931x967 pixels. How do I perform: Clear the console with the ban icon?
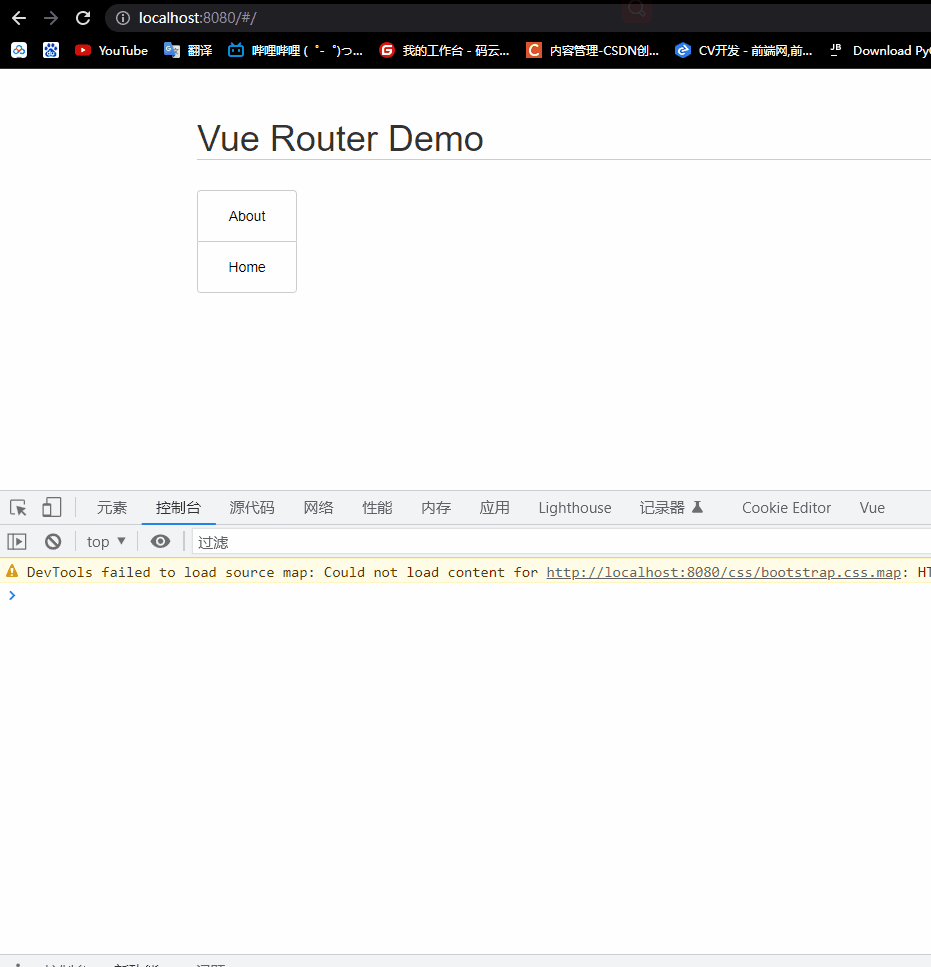tap(53, 541)
